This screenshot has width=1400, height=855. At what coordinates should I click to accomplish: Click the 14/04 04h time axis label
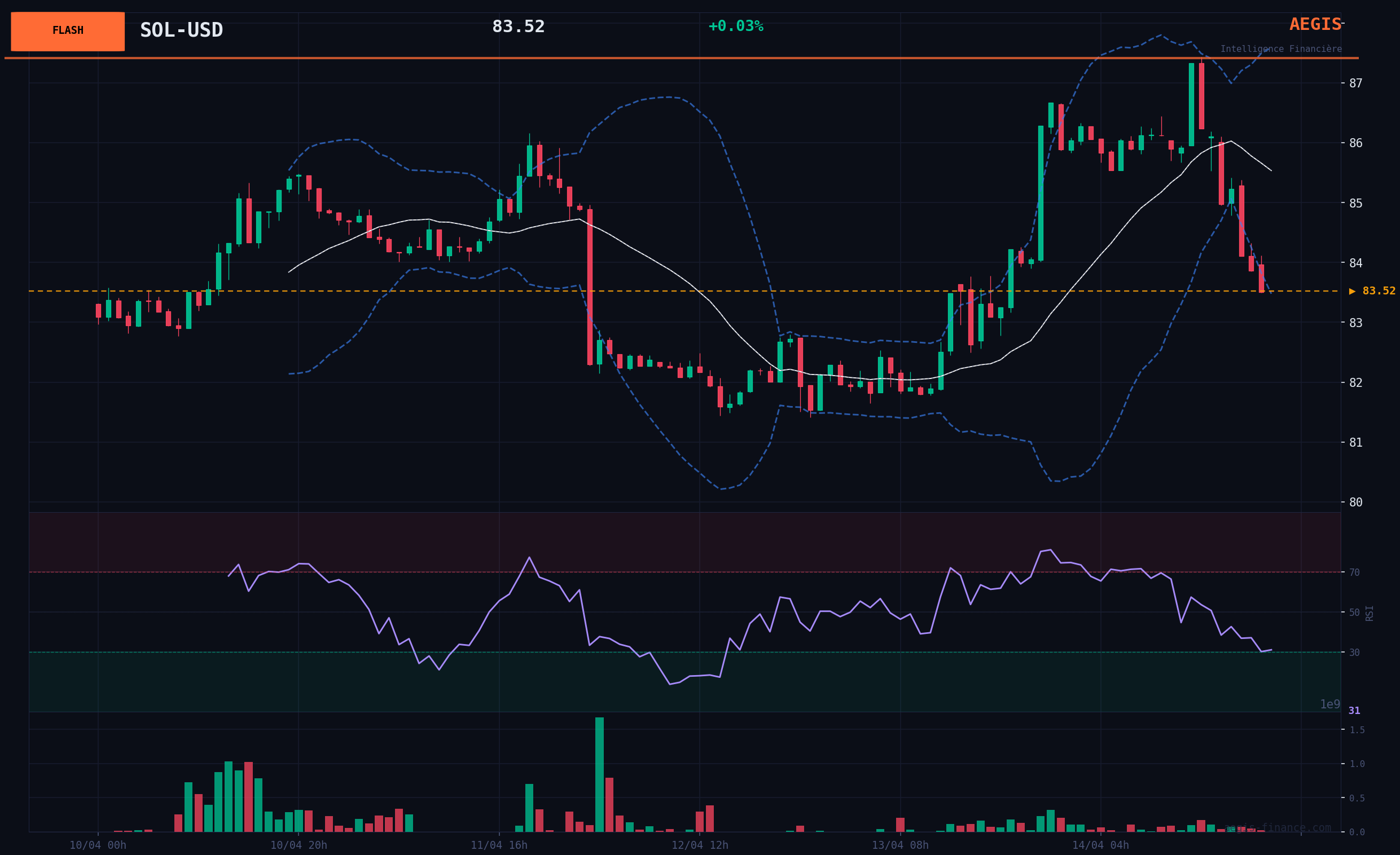tap(1100, 845)
